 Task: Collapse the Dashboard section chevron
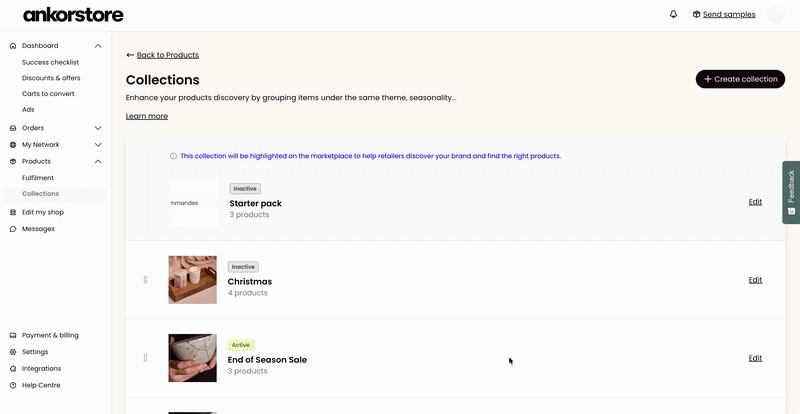click(98, 45)
